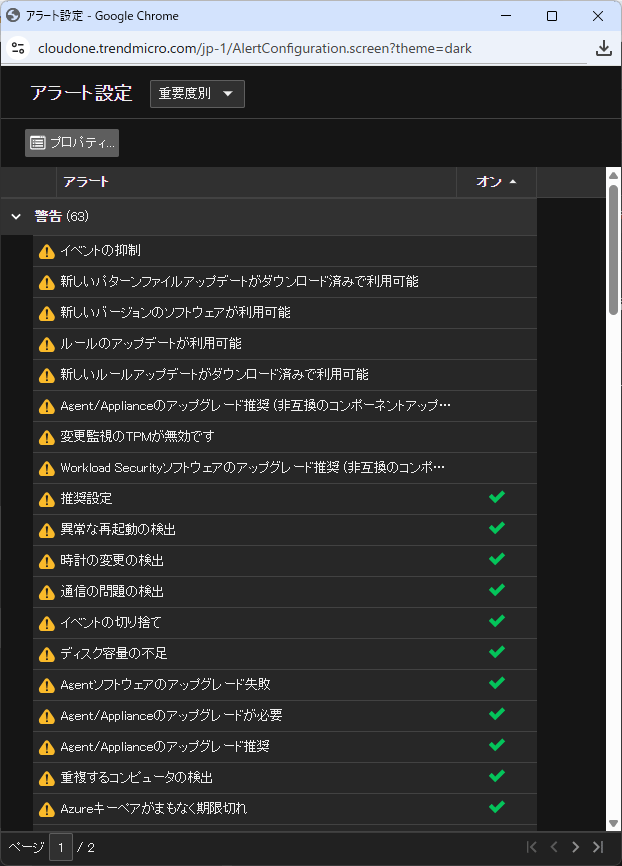Screen dimensions: 622x866
Task: Click the プロパティ... button
Action: click(72, 143)
